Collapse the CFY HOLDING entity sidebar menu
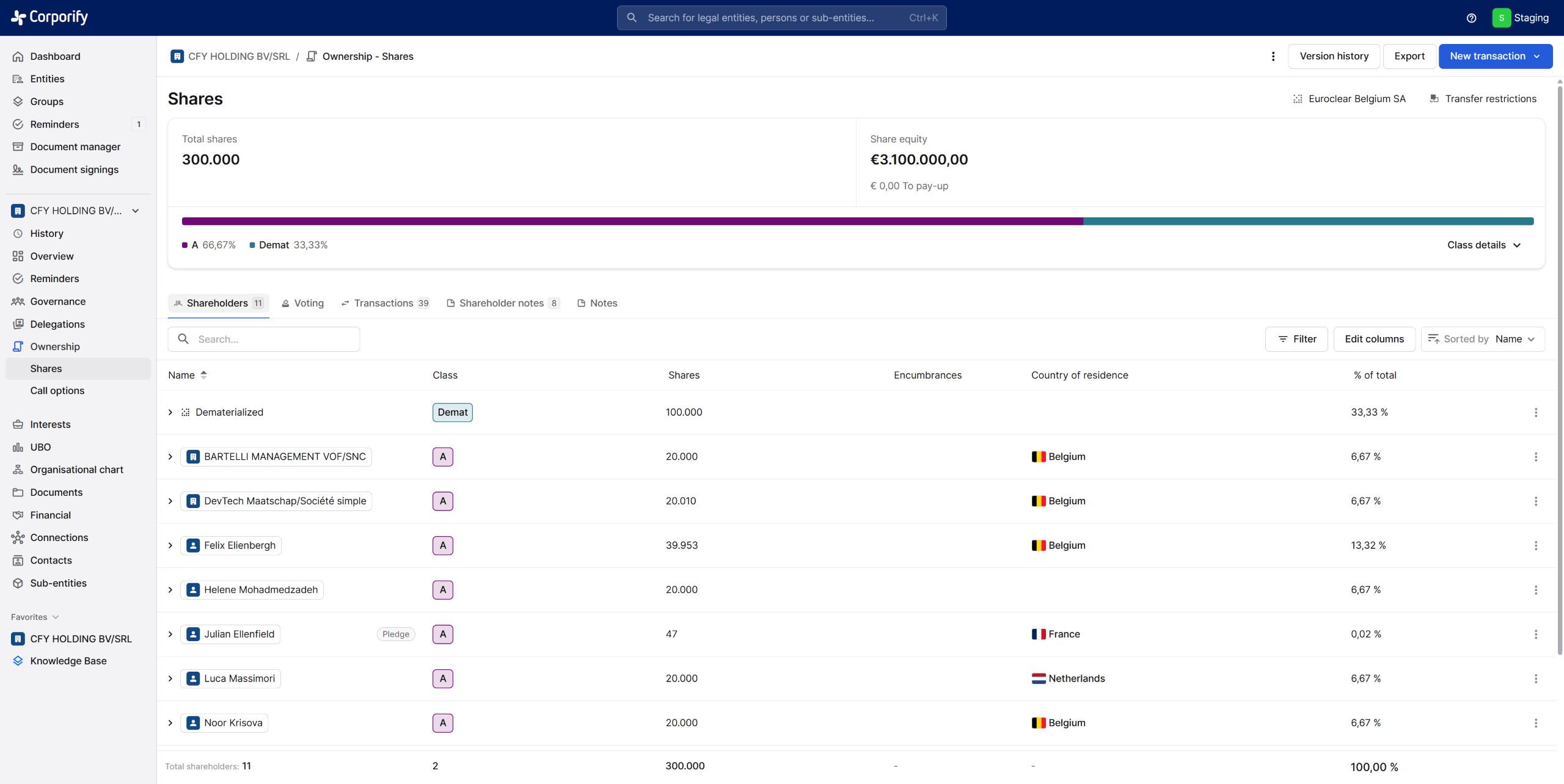 [136, 211]
